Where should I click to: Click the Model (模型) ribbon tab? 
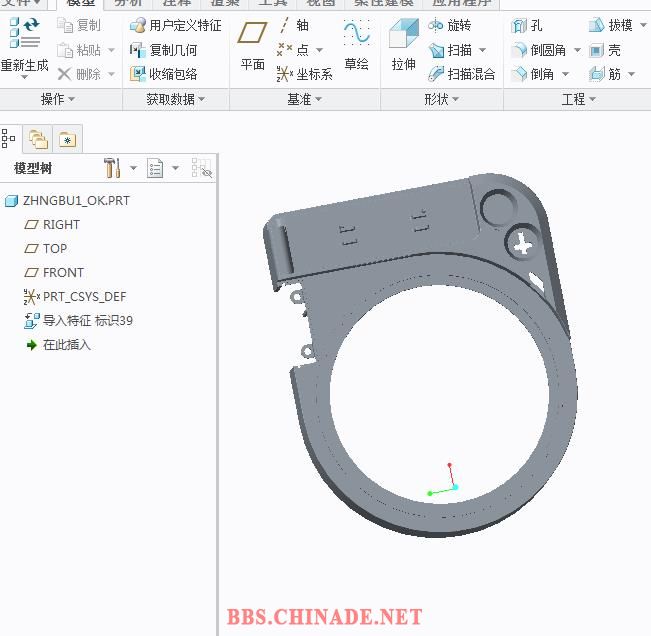81,3
